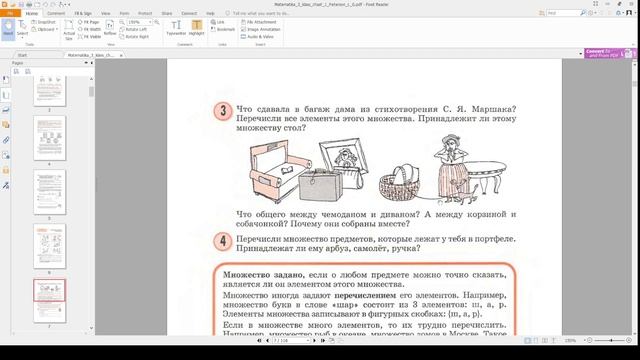The height and width of the screenshot is (360, 640).
Task: Add a Bookmark
Action: (223, 29)
